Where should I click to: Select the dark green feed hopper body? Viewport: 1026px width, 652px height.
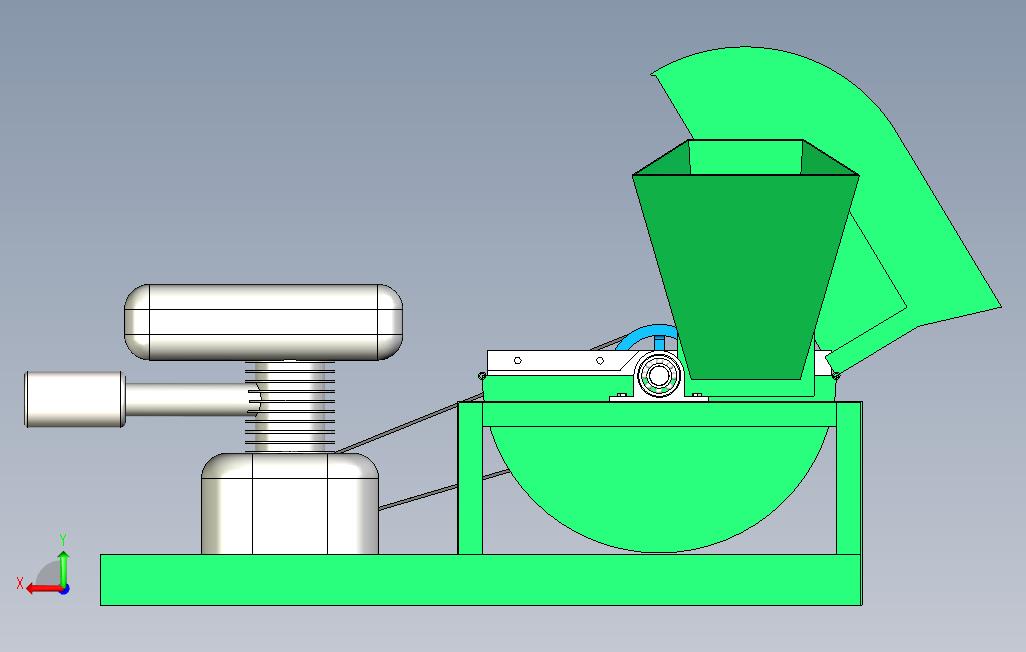point(745,275)
